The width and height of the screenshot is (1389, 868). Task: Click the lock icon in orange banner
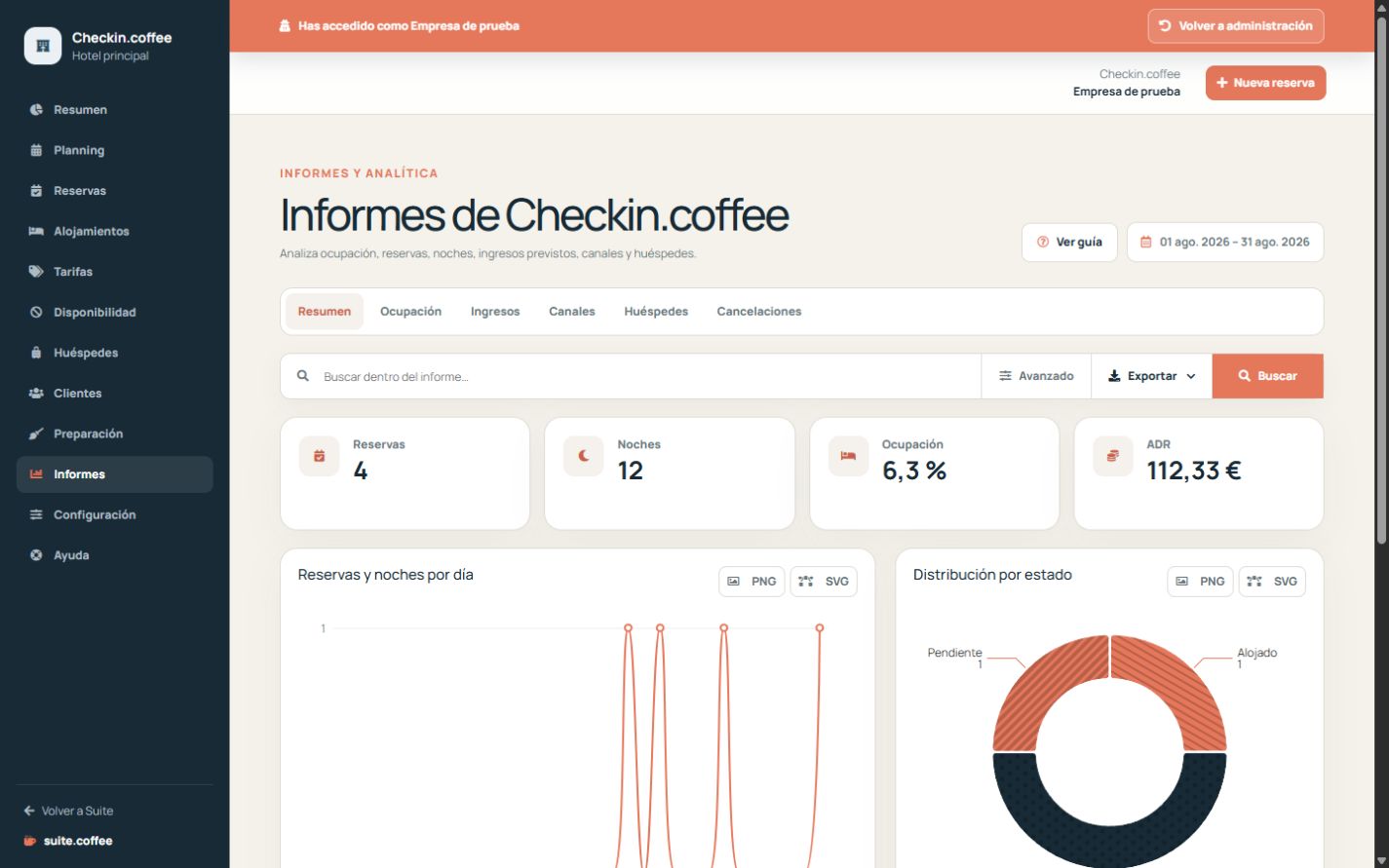click(285, 26)
